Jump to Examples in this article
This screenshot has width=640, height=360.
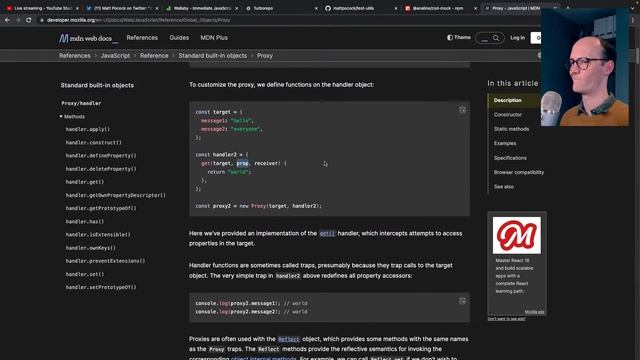(x=505, y=143)
